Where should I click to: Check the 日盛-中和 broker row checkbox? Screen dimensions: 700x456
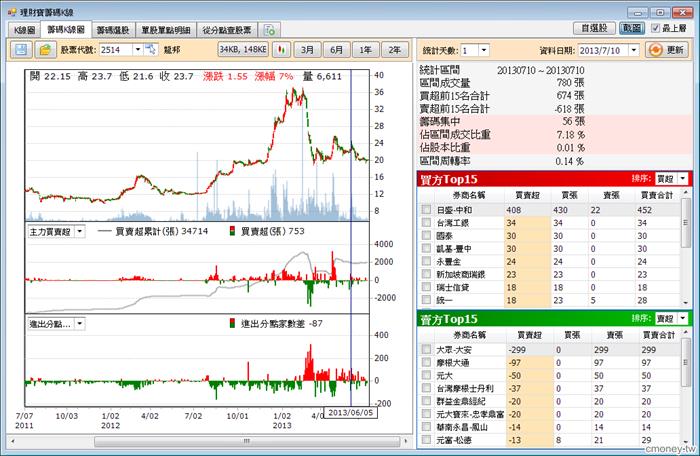coord(427,209)
